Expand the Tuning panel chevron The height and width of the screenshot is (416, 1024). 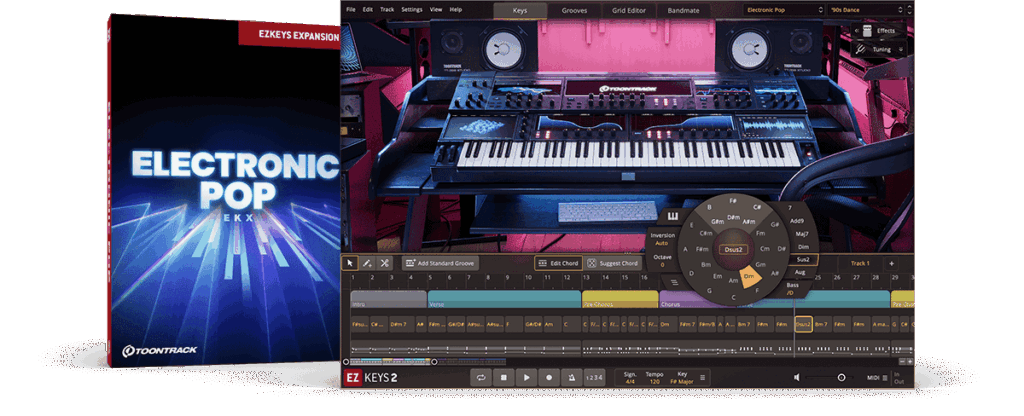pyautogui.click(x=902, y=49)
